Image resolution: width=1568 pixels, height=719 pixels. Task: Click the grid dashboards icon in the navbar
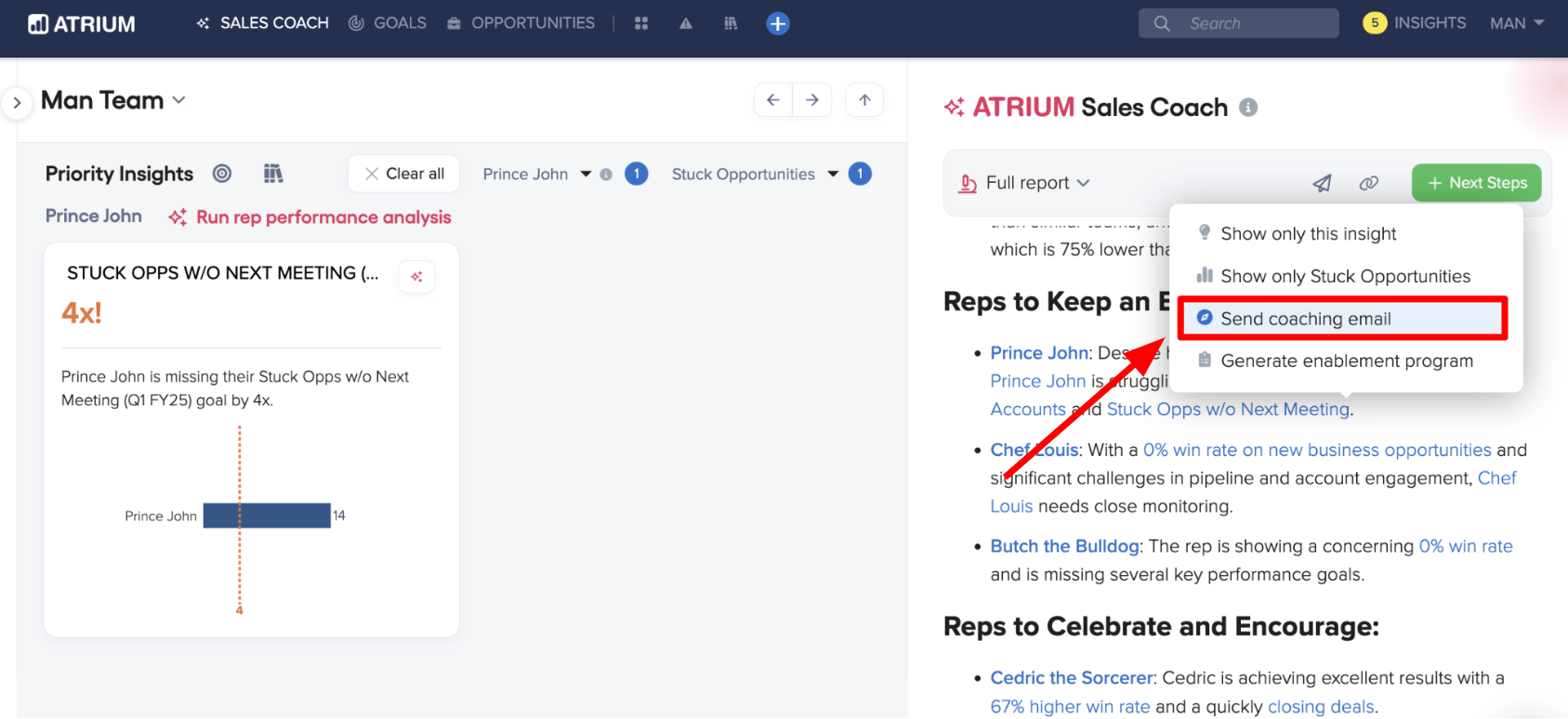click(641, 24)
